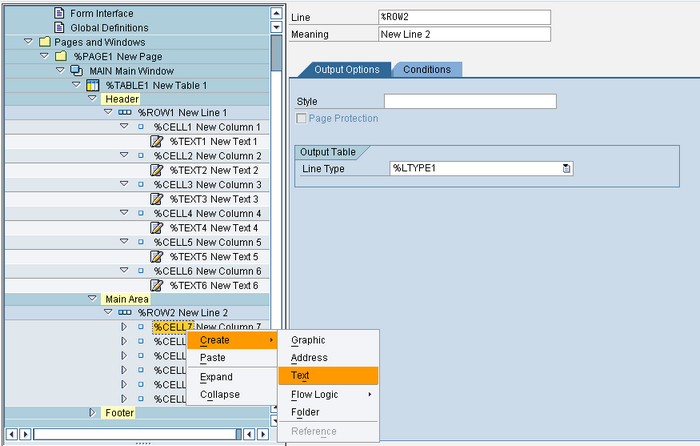Click the tree scroll-down arrow below scroll-up
The height and width of the screenshot is (446, 700).
point(276,27)
